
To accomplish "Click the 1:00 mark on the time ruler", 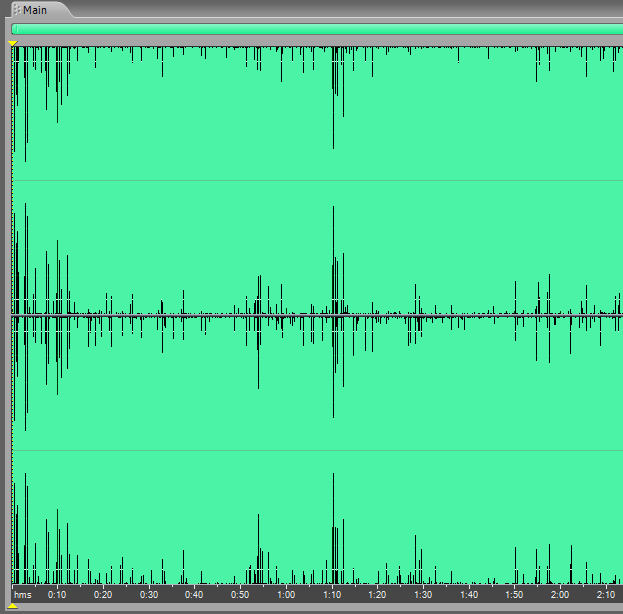I will 286,595.
